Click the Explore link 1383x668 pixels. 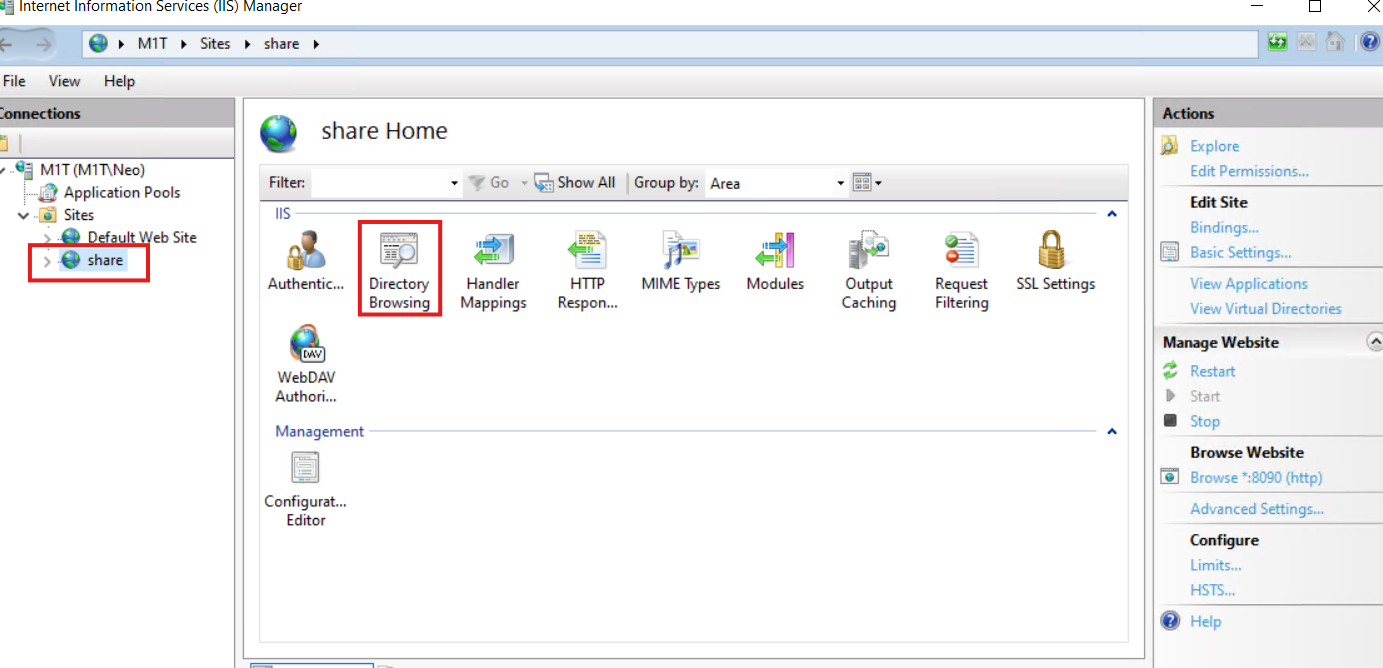[1214, 146]
